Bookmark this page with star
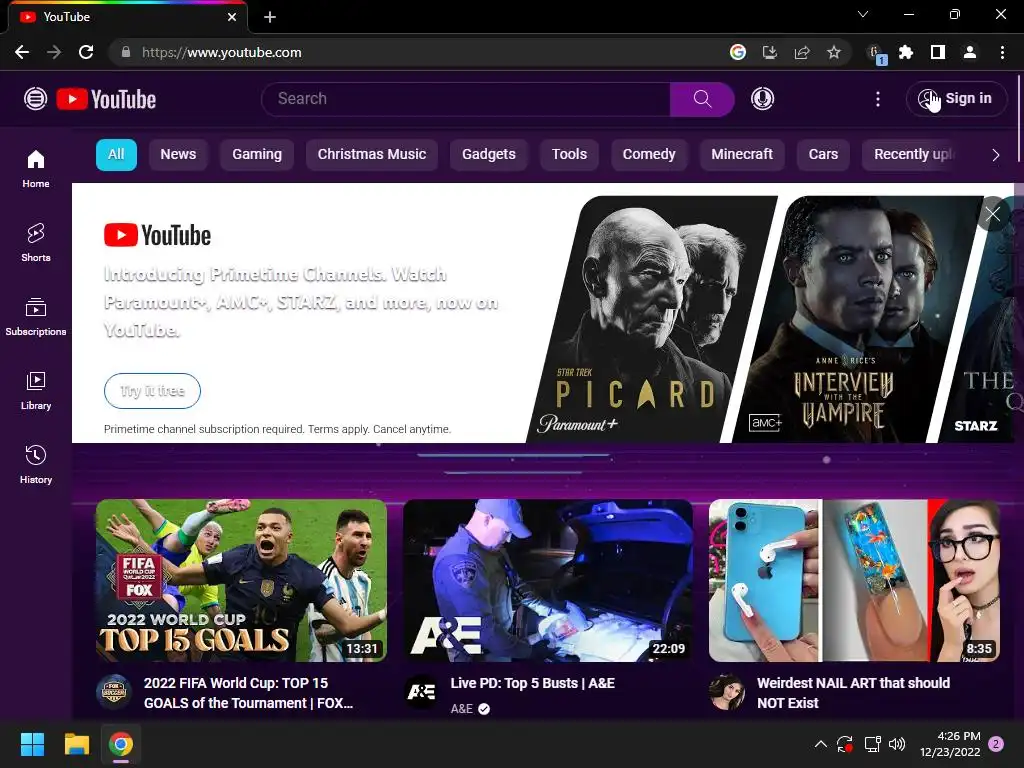1024x768 pixels. [834, 52]
